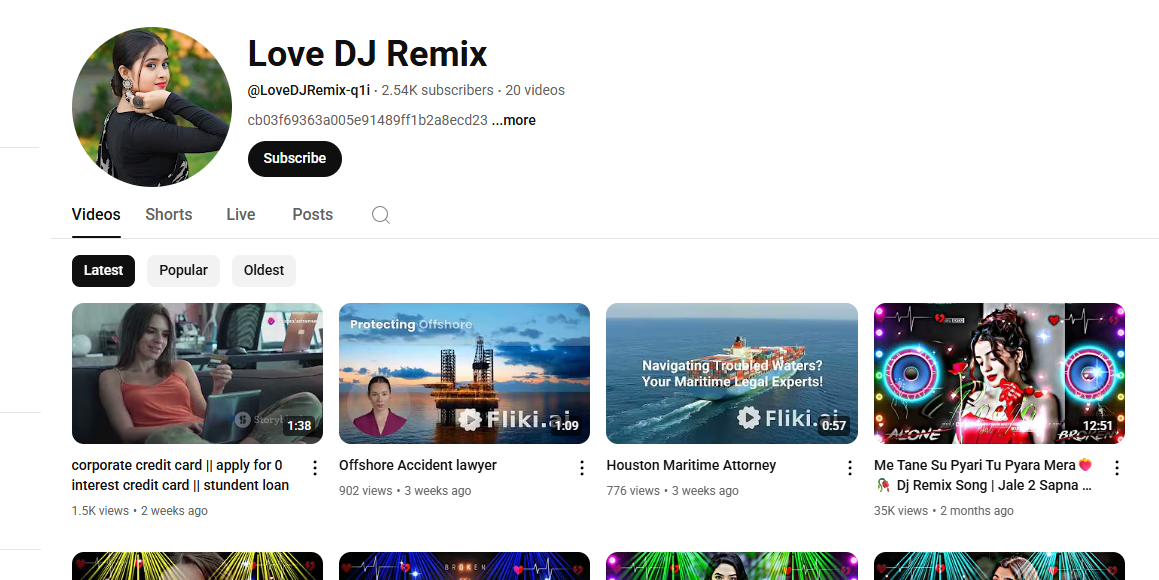The height and width of the screenshot is (580, 1159).
Task: Open options menu for Houston Maritime Attorney video
Action: [x=850, y=468]
